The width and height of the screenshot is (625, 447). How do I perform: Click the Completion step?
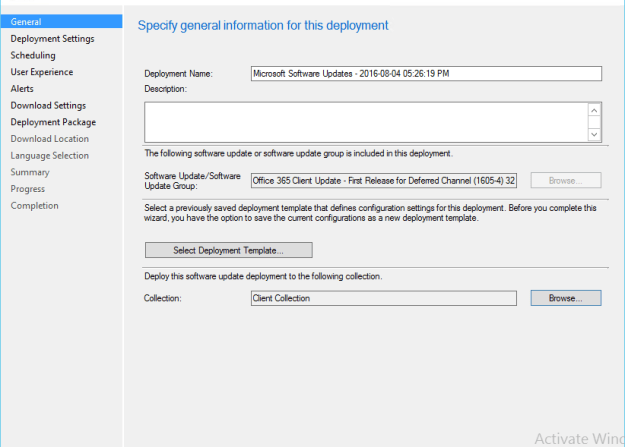(34, 206)
